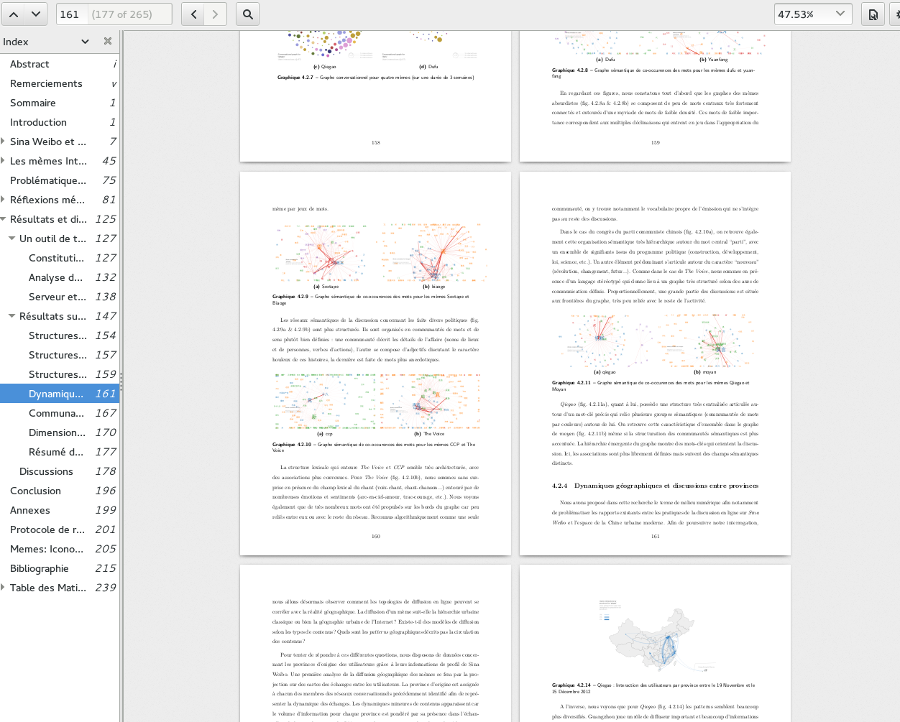Open the settings gear menu

[896, 14]
